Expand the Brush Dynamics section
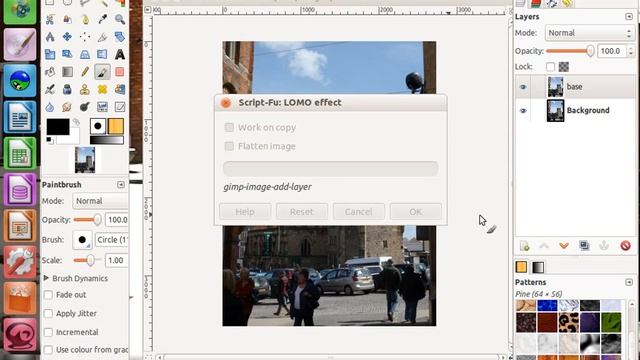The width and height of the screenshot is (640, 360). pyautogui.click(x=46, y=278)
